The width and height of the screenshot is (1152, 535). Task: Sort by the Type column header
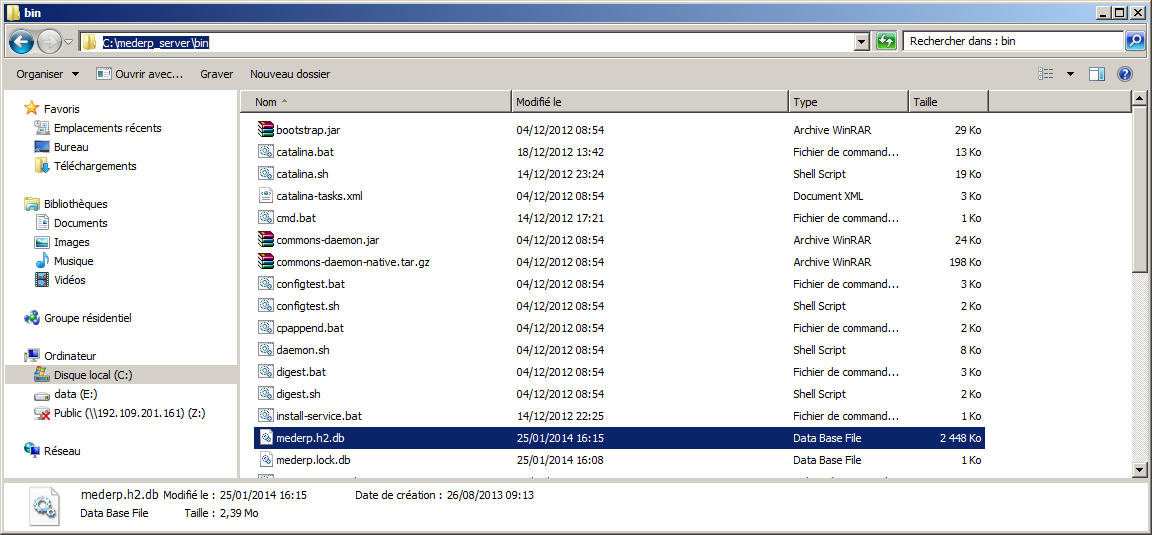849,102
